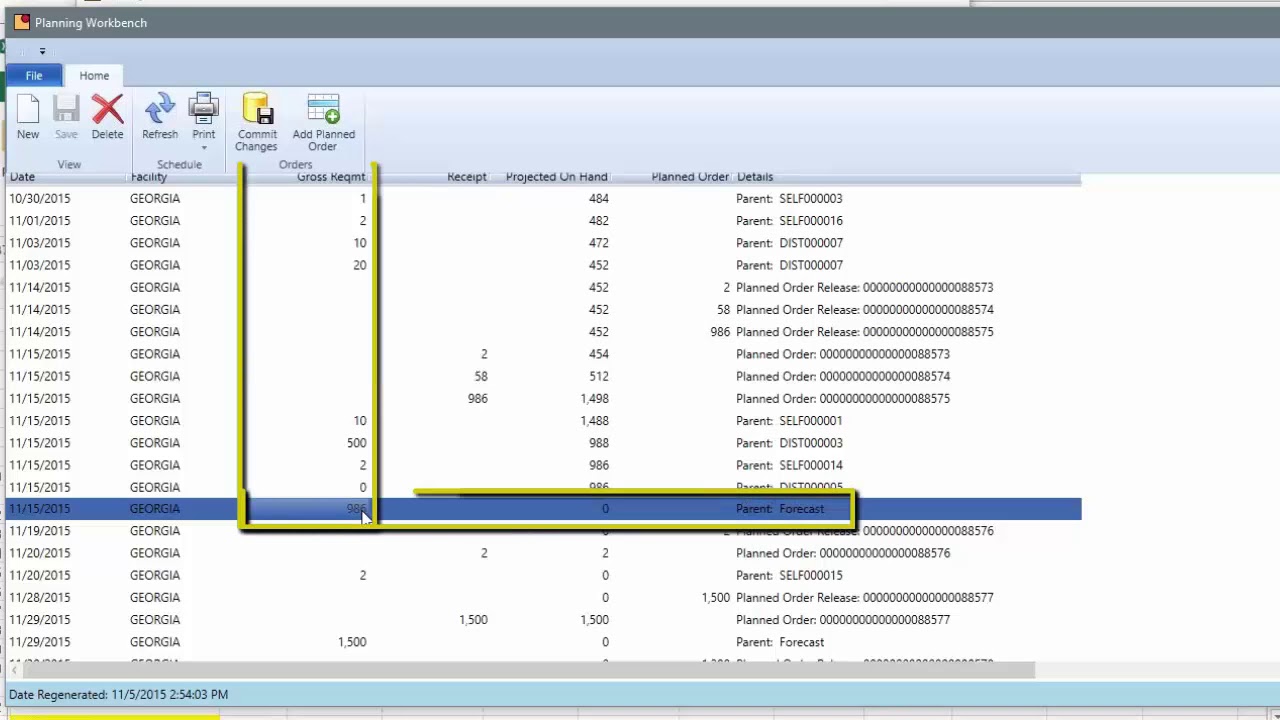Click Planned Order Release ending 88573
1280x720 pixels.
[x=864, y=287]
